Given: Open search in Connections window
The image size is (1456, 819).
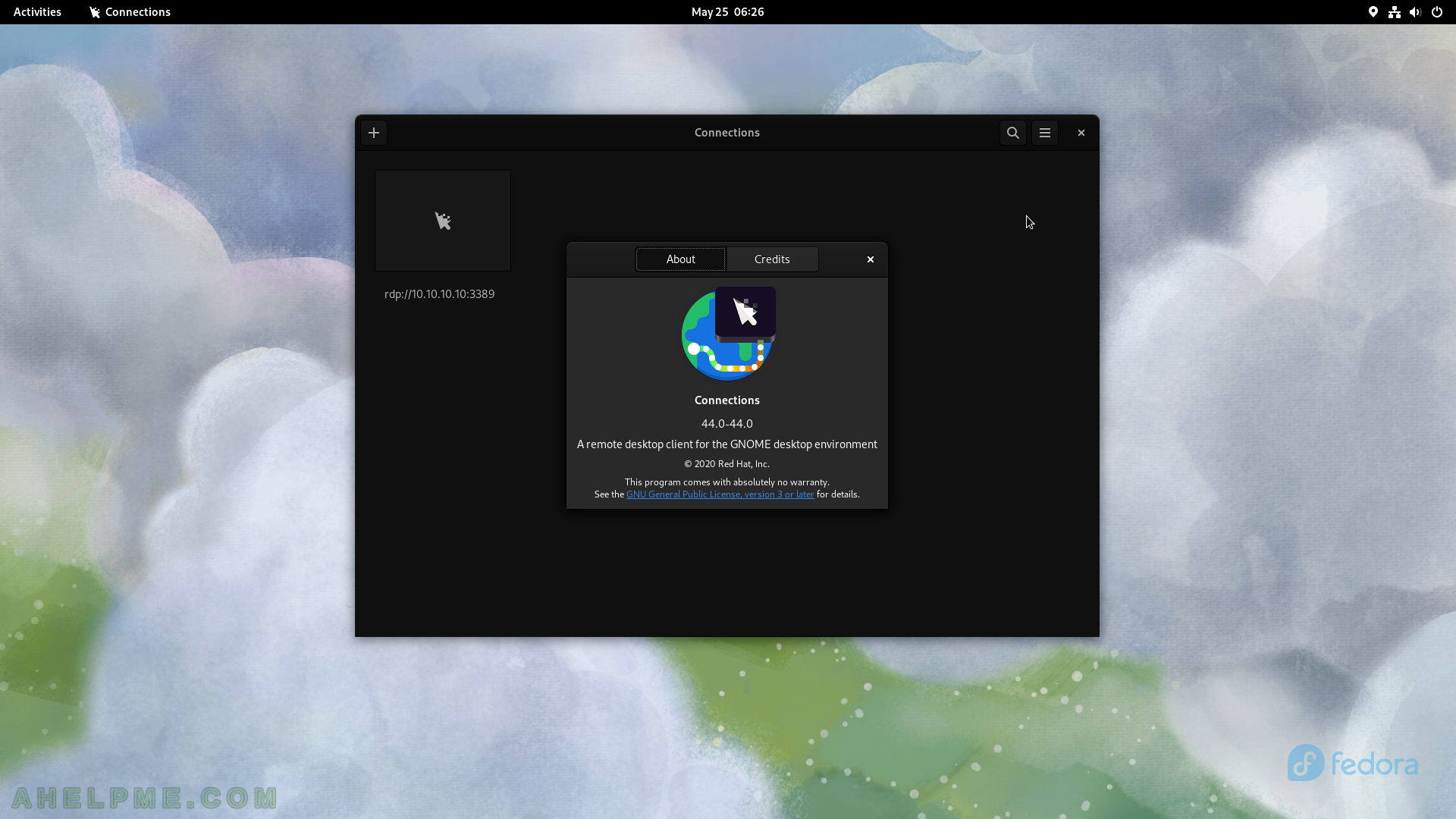Looking at the screenshot, I should pyautogui.click(x=1012, y=133).
